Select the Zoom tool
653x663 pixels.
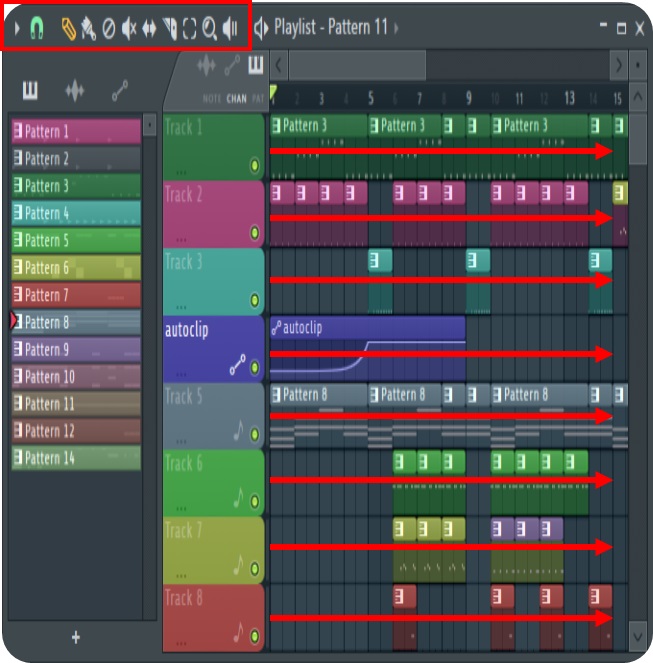click(210, 29)
